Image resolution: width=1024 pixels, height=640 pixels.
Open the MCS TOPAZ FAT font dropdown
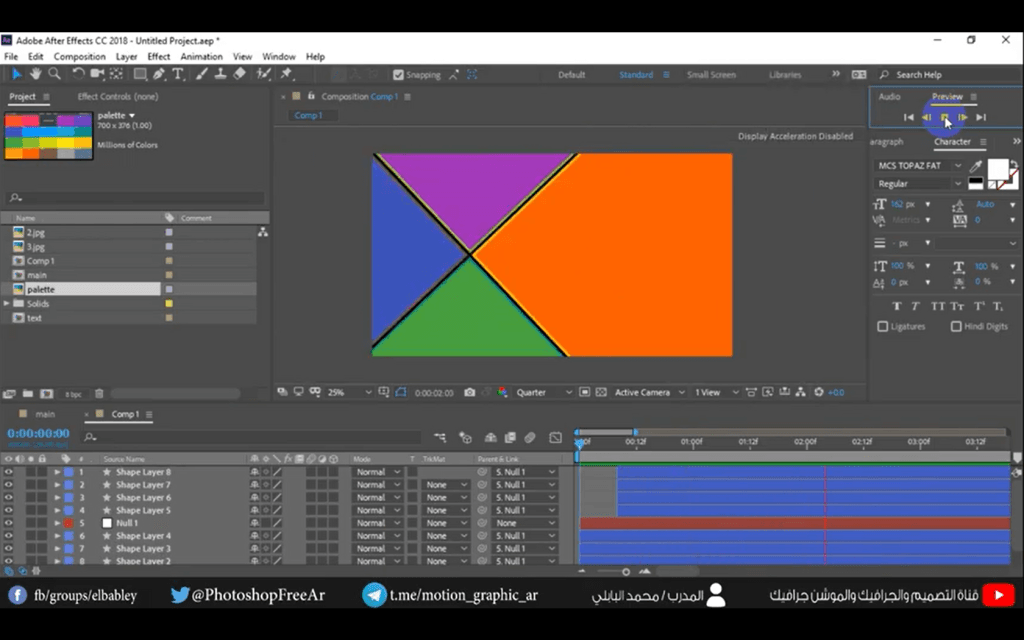tap(920, 166)
